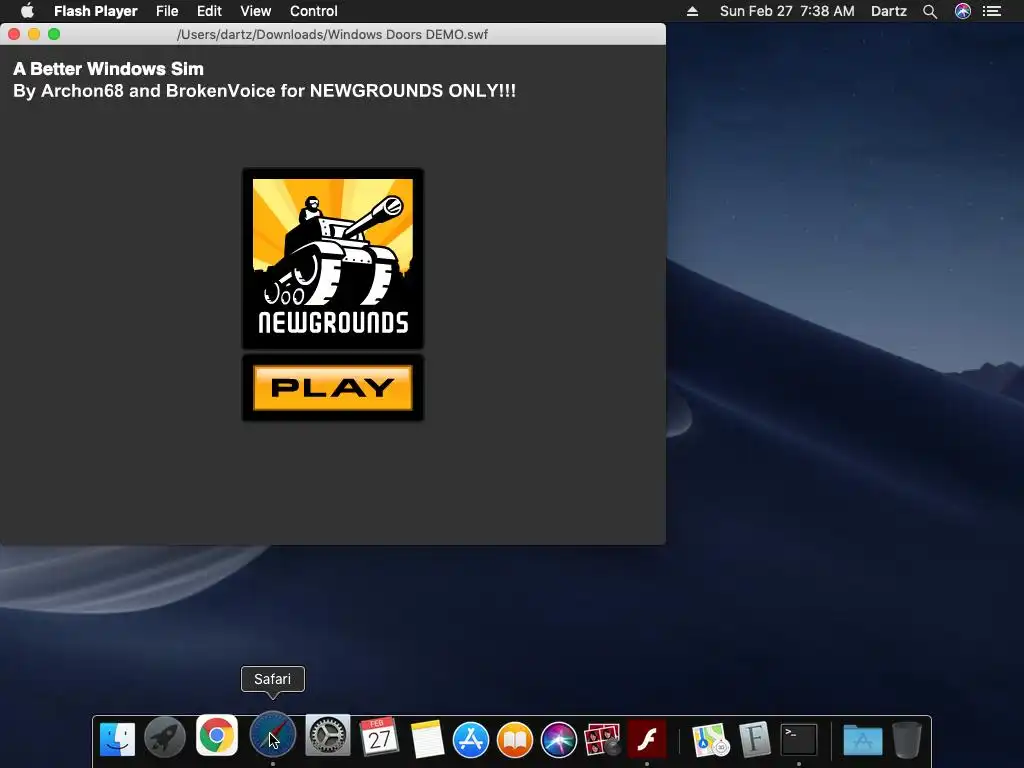This screenshot has width=1024, height=768.
Task: Open Terminal from the Dock
Action: pos(799,739)
